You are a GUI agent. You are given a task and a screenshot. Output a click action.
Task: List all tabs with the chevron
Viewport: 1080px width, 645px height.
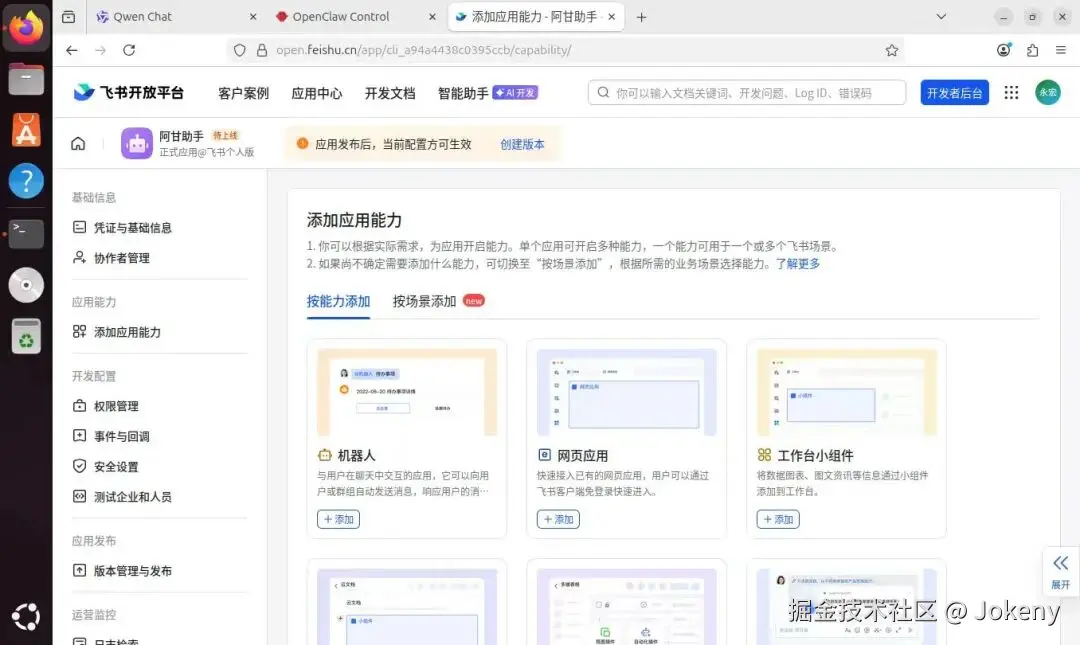point(941,17)
